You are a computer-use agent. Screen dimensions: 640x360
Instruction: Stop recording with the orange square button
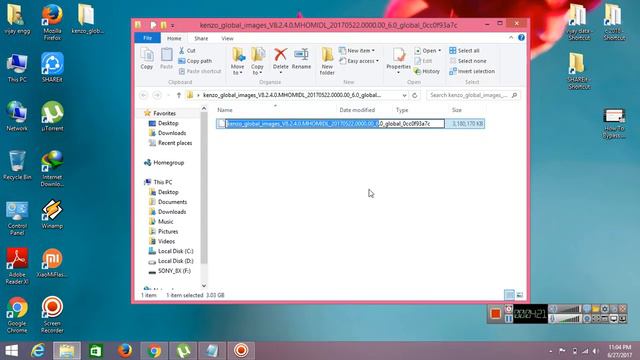click(496, 314)
